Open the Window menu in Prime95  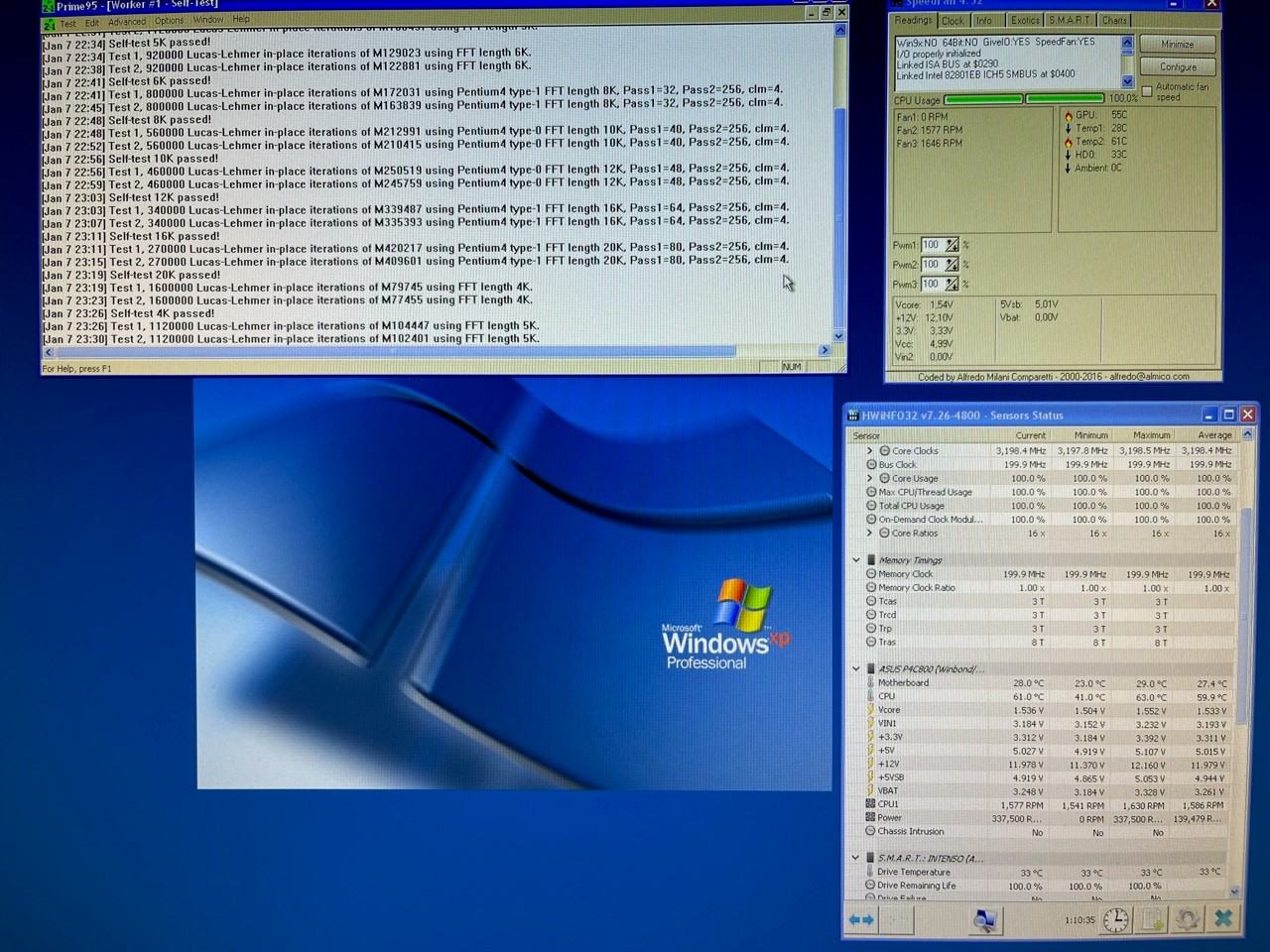tap(208, 20)
